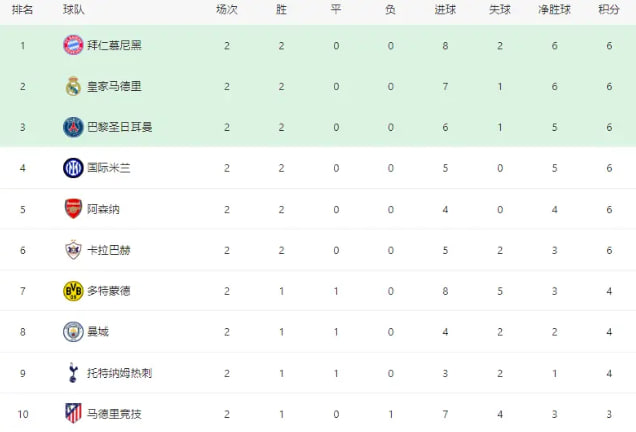
Task: Click the Borussia Dortmund BVB logo
Action: point(73,290)
